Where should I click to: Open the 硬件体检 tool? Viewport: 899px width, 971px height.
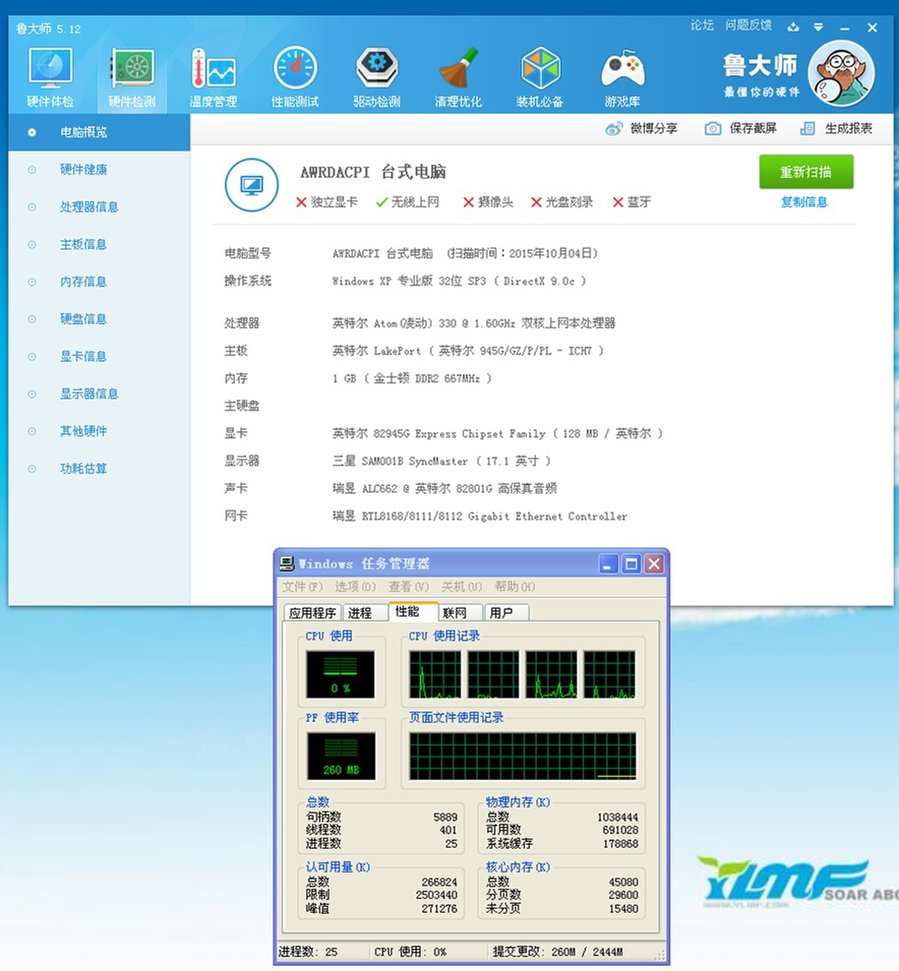click(49, 72)
